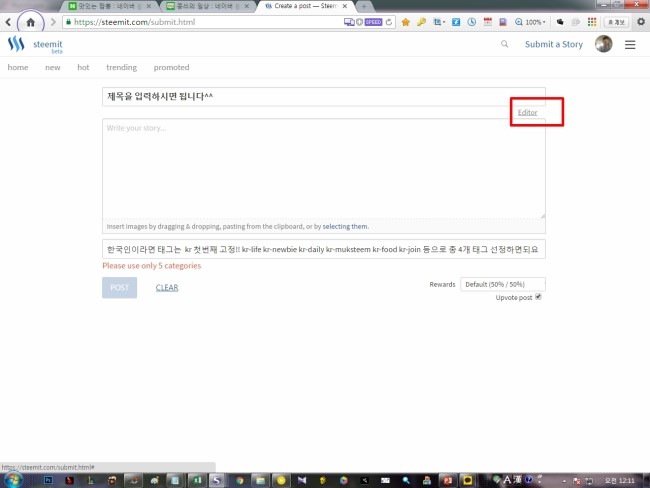
Task: Open the Rewards dropdown
Action: [x=502, y=284]
